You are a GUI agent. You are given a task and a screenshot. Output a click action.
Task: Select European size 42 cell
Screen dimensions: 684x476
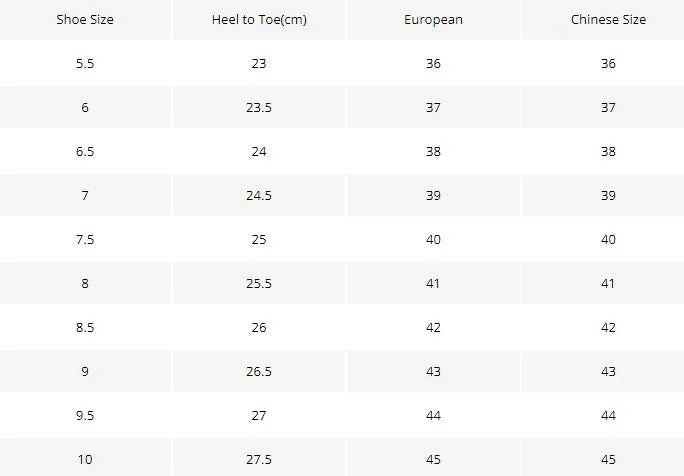click(433, 328)
